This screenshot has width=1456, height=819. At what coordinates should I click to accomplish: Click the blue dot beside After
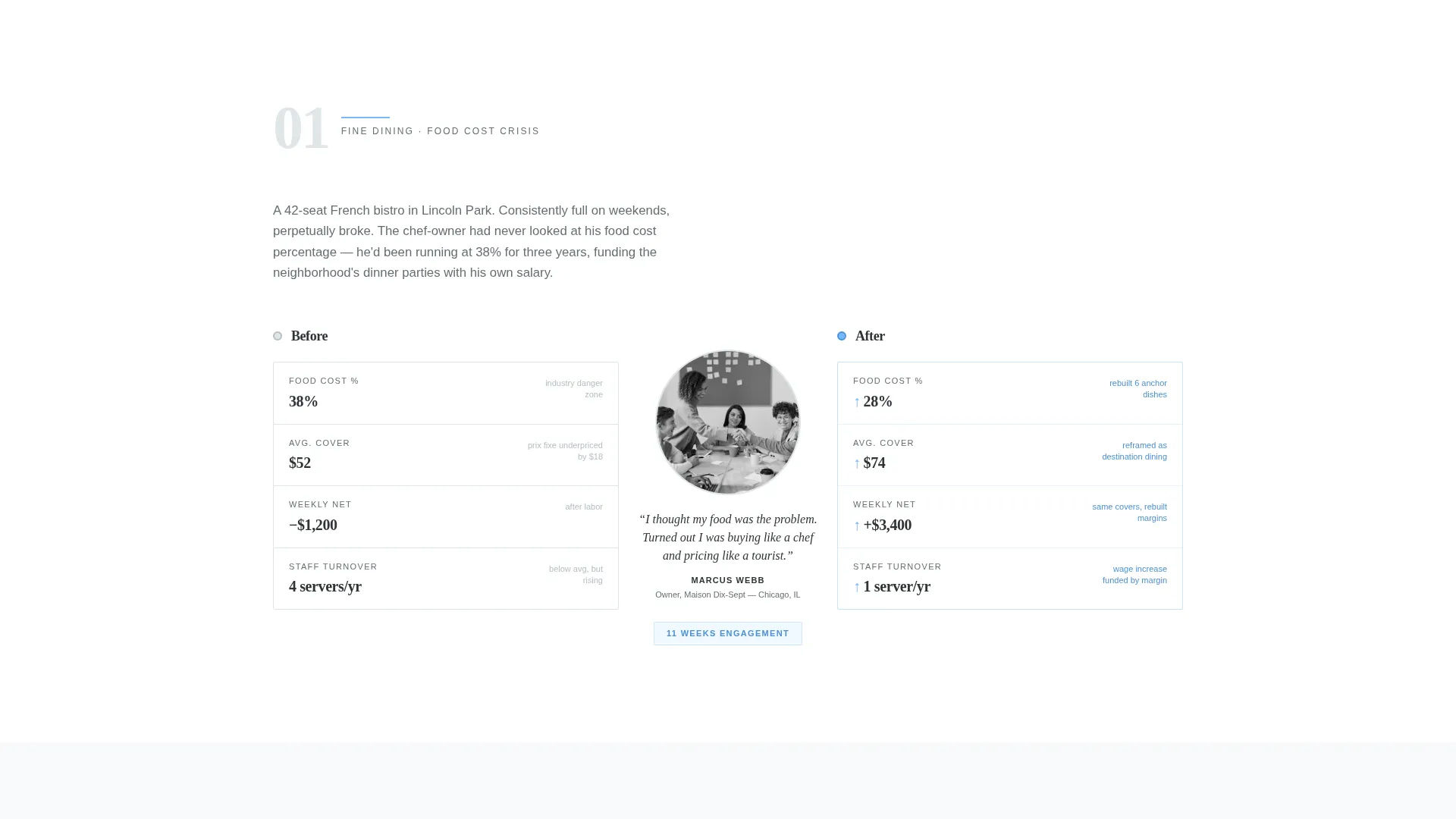click(x=842, y=336)
